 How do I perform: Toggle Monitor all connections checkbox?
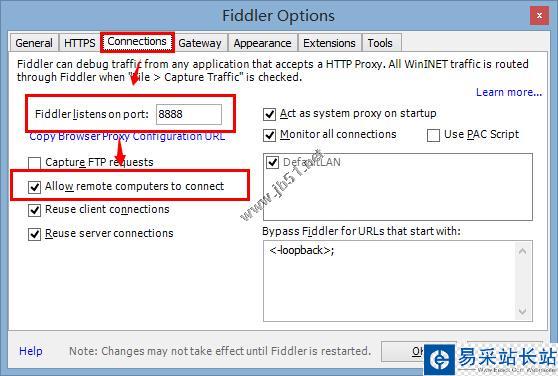[x=269, y=135]
